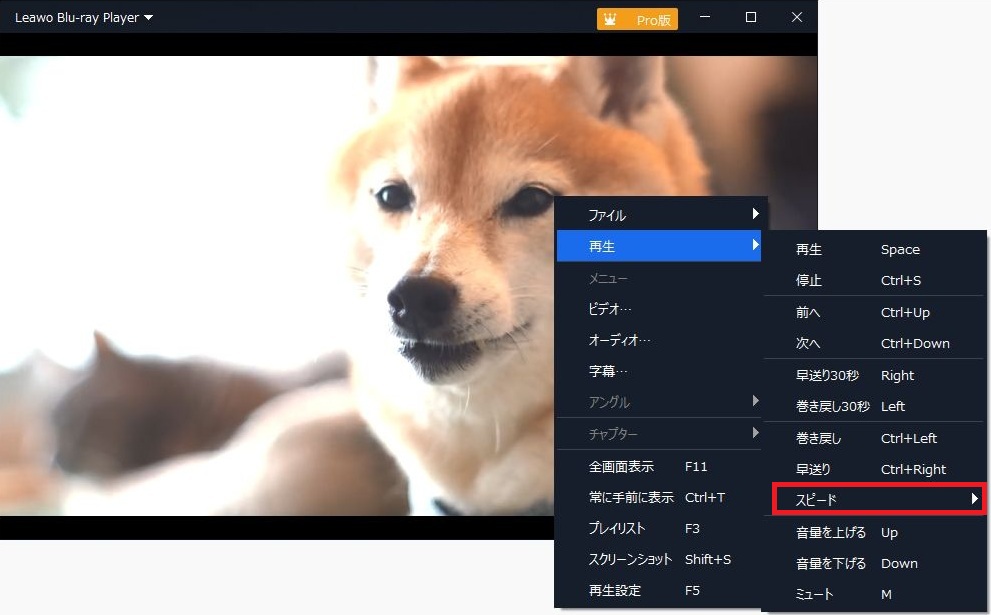The height and width of the screenshot is (615, 991).
Task: Expand the スピード speed submenu
Action: 875,499
